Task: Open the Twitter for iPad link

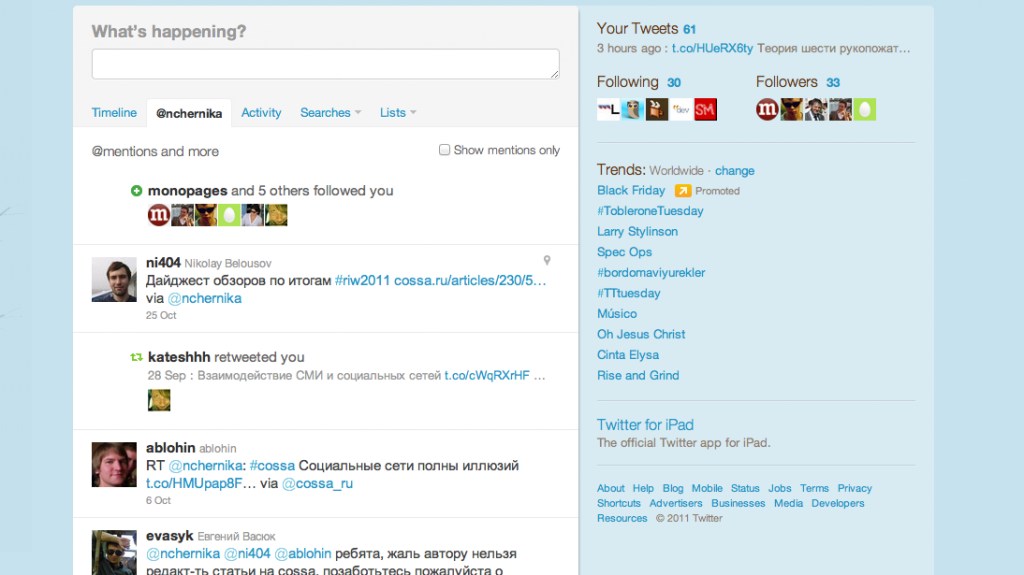Action: (645, 425)
